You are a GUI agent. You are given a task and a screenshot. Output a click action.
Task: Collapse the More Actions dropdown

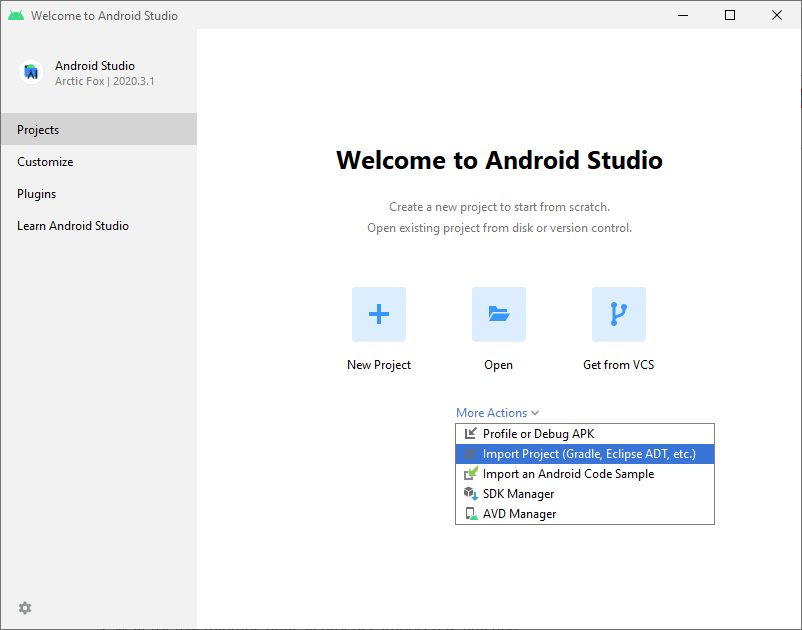click(497, 413)
